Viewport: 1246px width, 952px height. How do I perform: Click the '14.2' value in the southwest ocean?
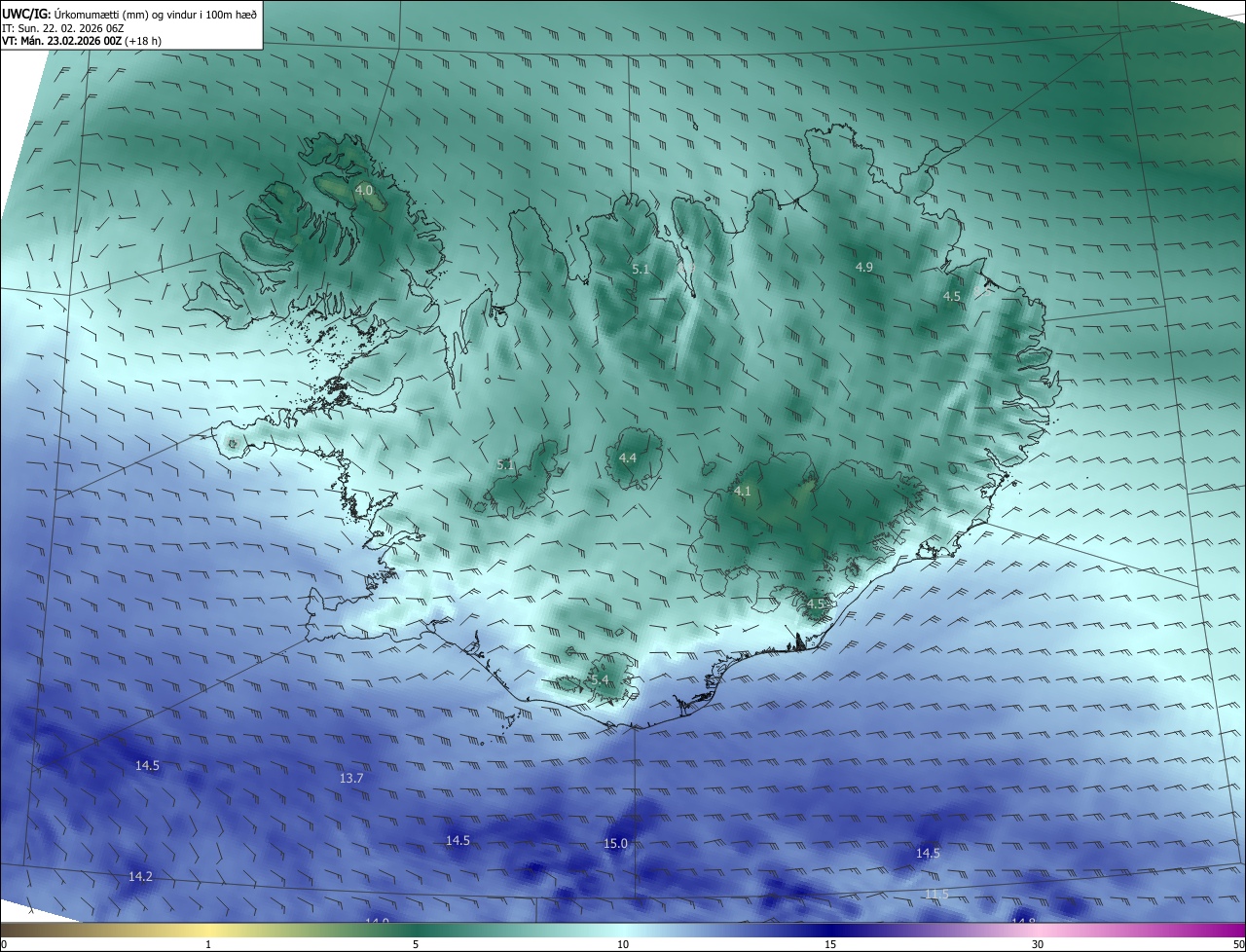[140, 876]
